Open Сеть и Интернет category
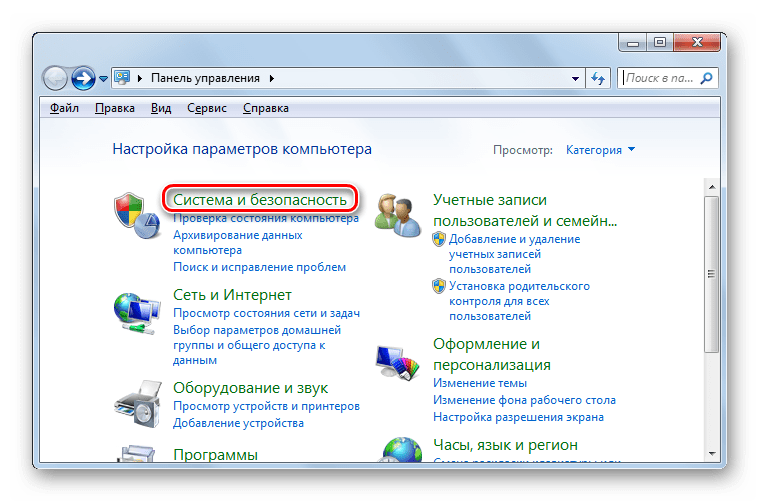 coord(233,295)
